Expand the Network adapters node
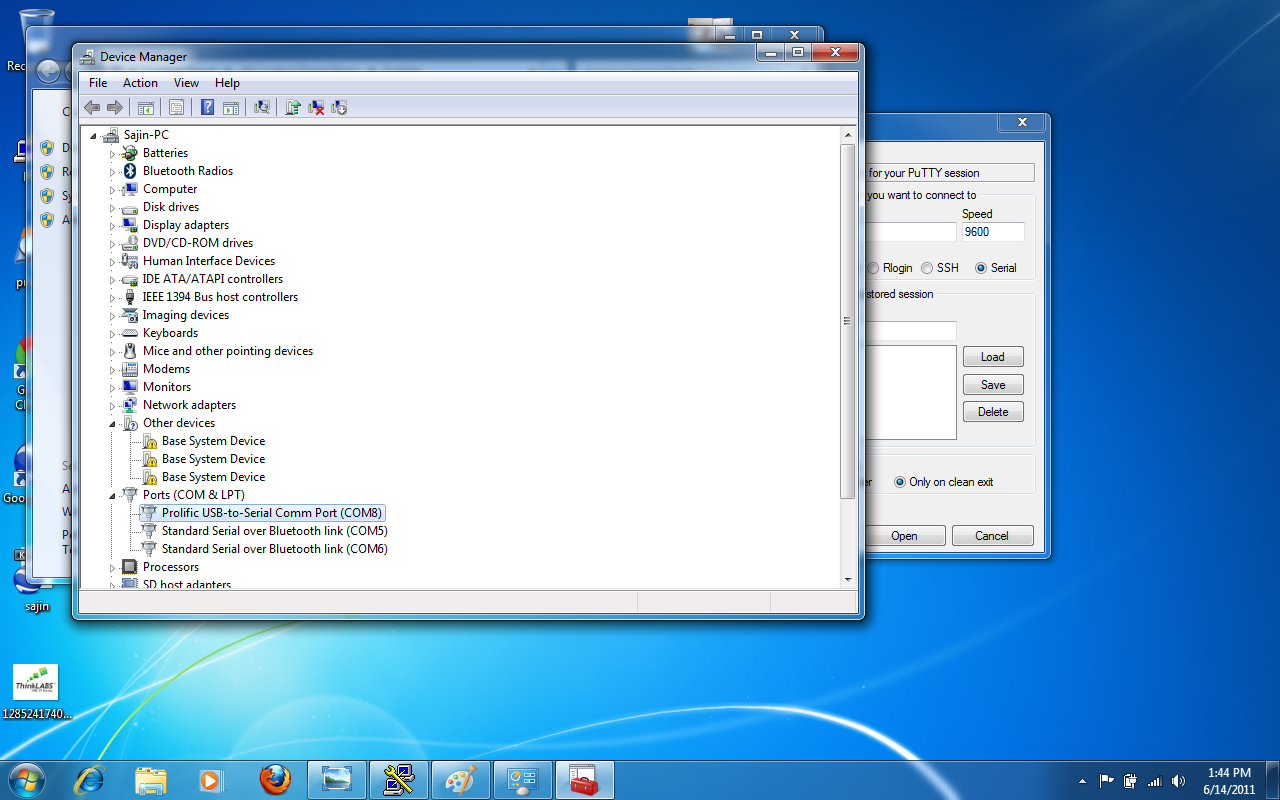Image resolution: width=1280 pixels, height=800 pixels. pos(113,406)
